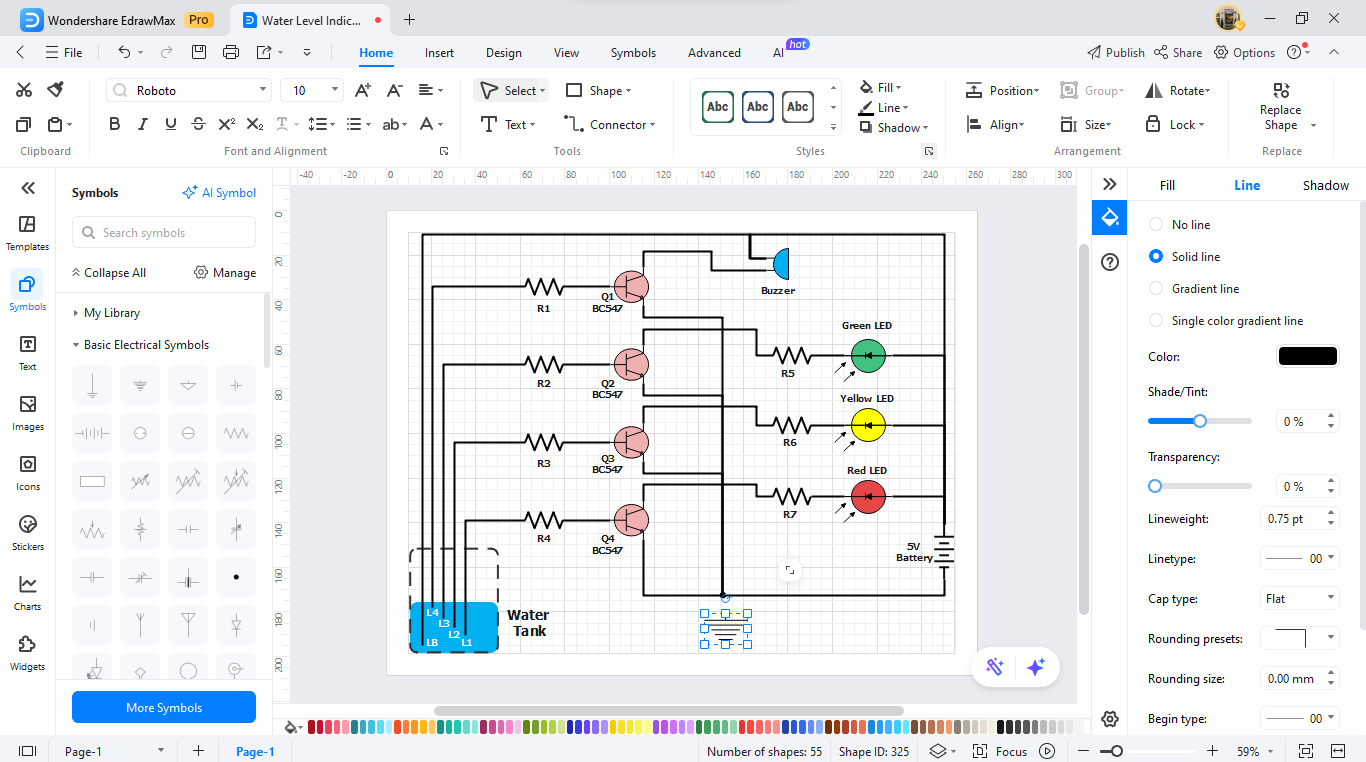Image resolution: width=1366 pixels, height=762 pixels.
Task: Click the Search symbols input field
Action: click(164, 233)
